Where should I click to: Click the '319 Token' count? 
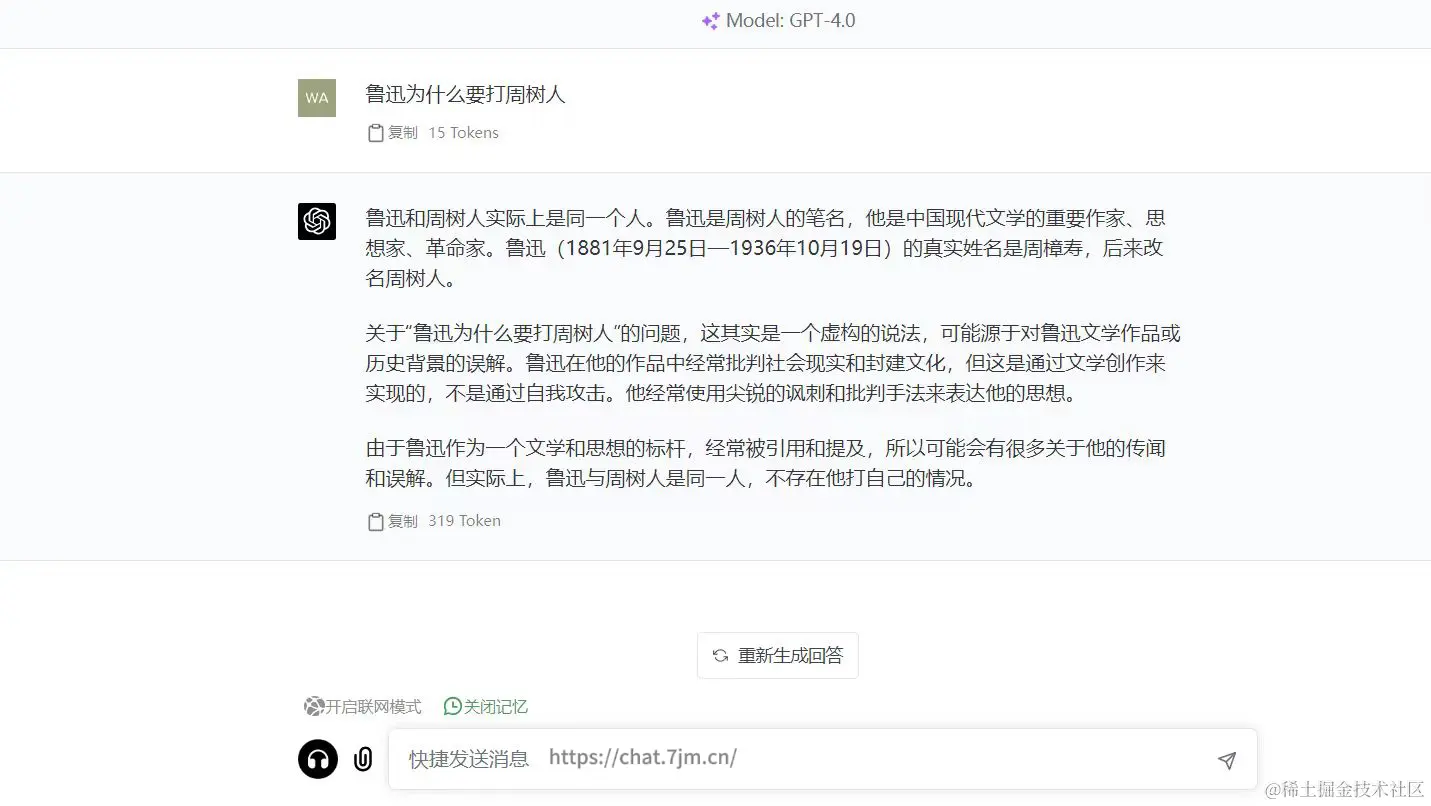click(x=464, y=521)
